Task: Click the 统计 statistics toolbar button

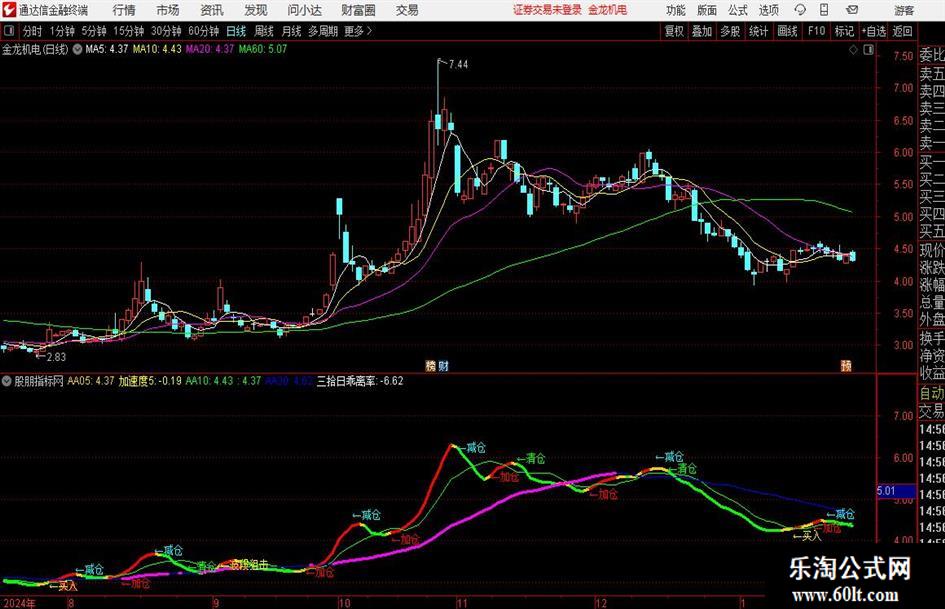Action: [x=758, y=31]
